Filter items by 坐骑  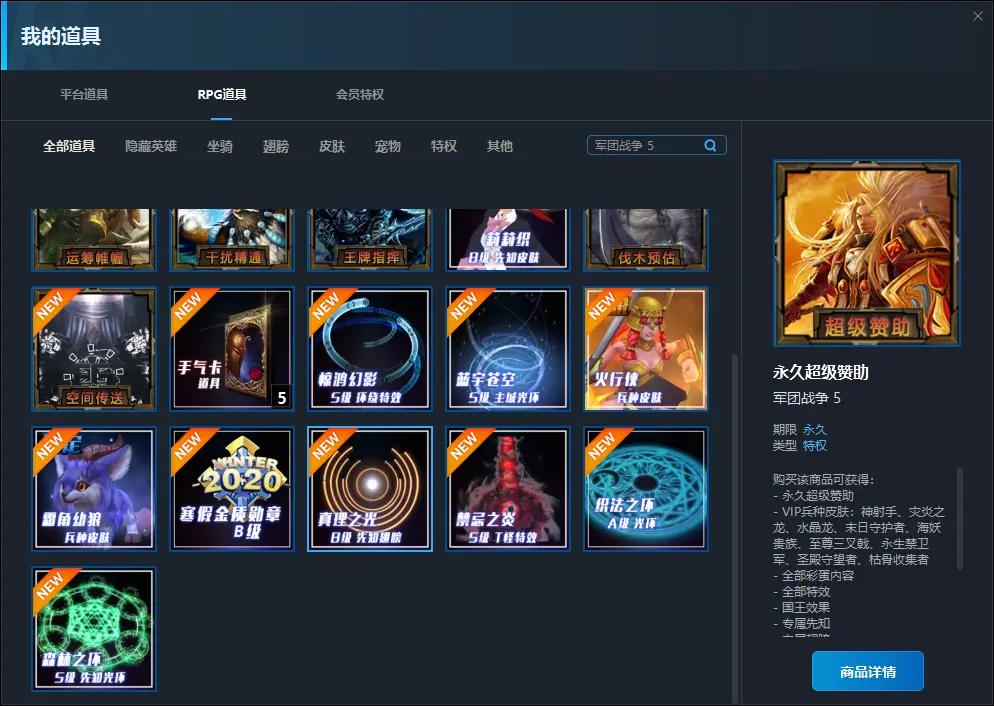(220, 146)
